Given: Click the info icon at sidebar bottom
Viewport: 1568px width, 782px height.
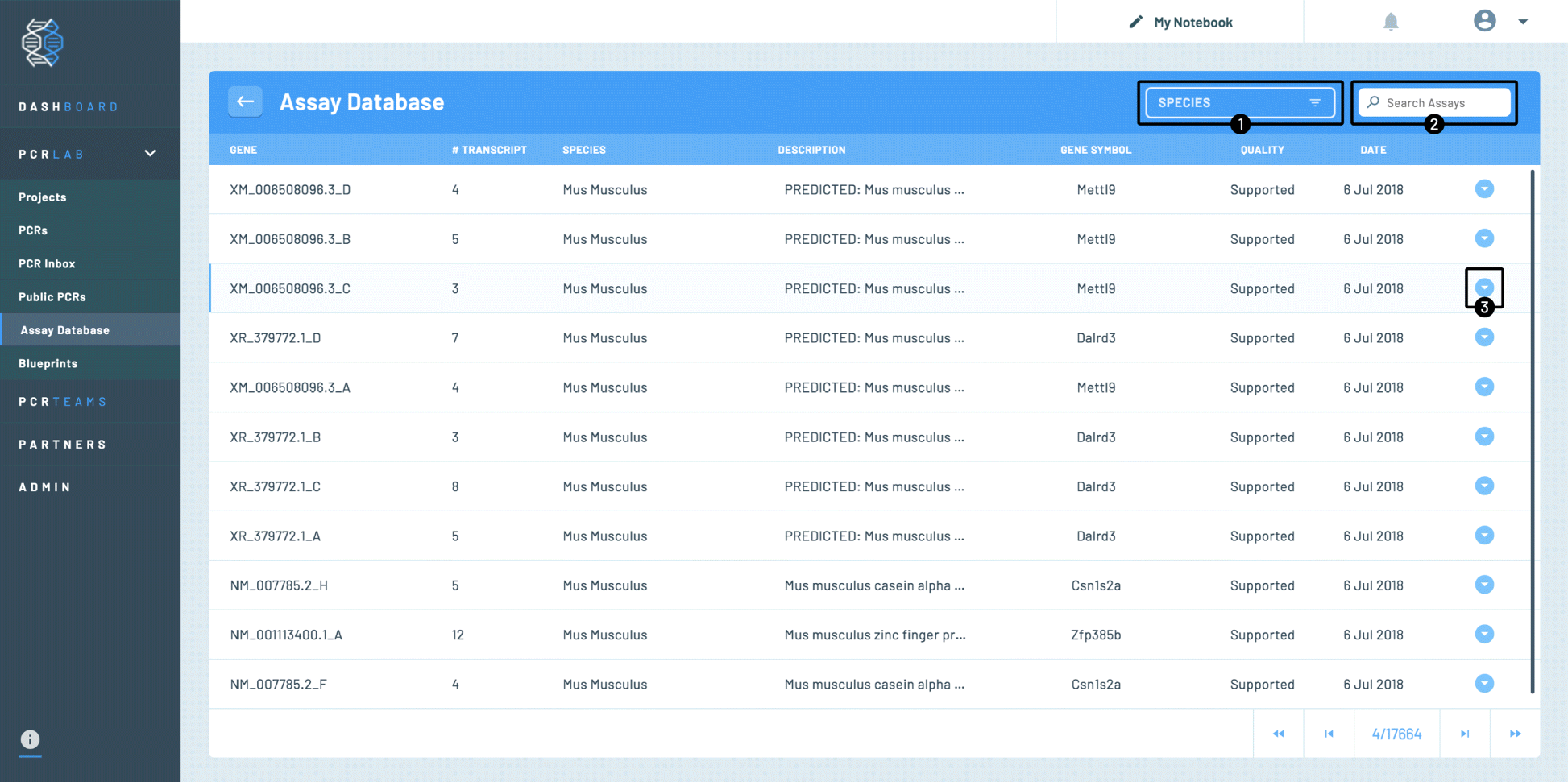Looking at the screenshot, I should click(x=30, y=739).
